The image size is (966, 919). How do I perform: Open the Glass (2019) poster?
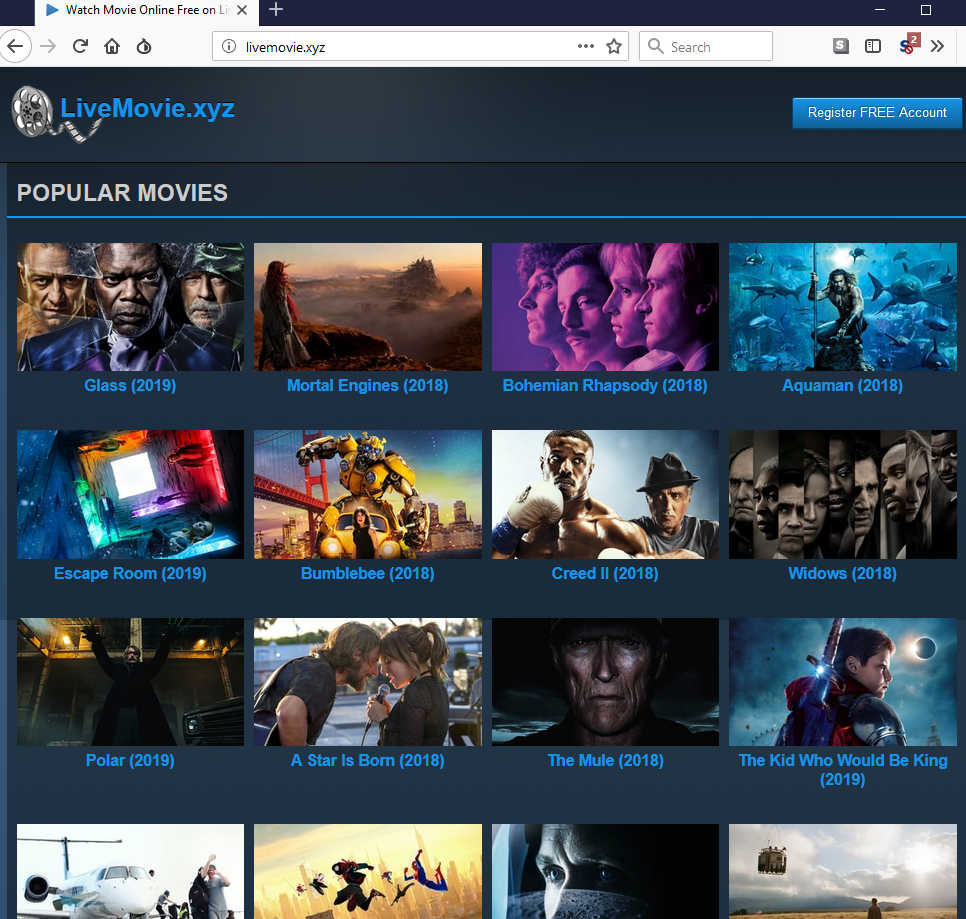[x=131, y=307]
